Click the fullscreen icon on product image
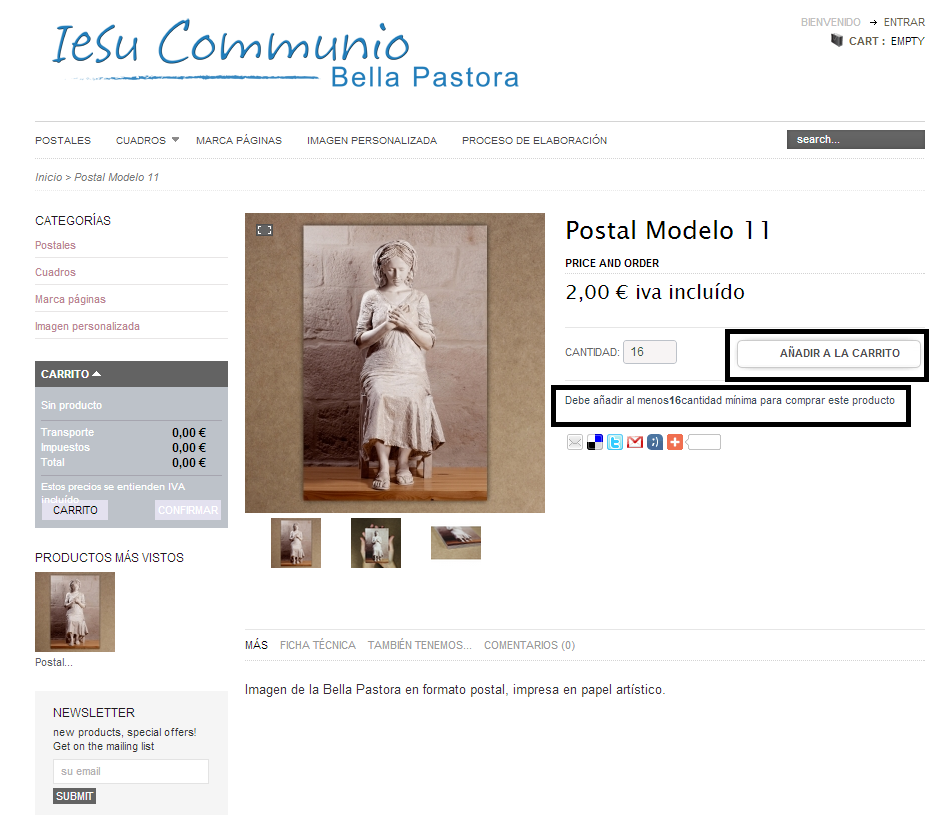Screen dimensions: 933x815 (x=265, y=230)
